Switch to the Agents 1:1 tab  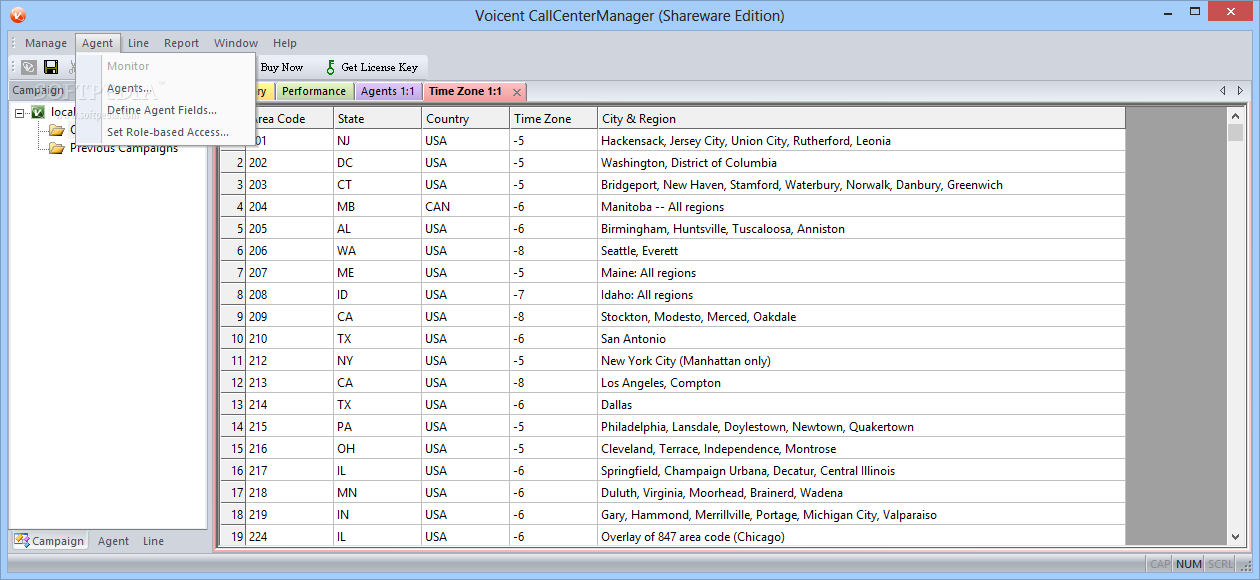(387, 91)
